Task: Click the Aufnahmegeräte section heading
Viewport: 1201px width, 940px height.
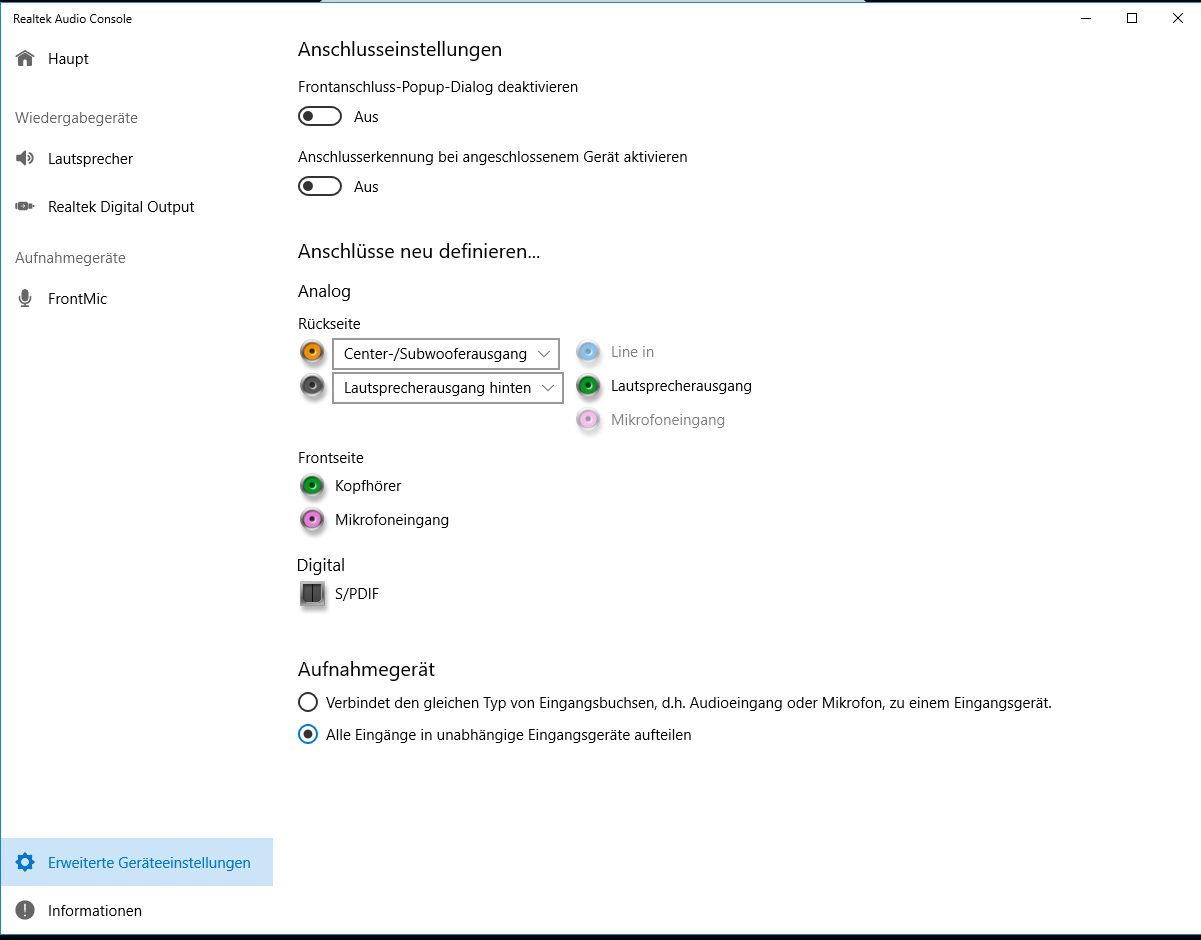Action: click(69, 258)
